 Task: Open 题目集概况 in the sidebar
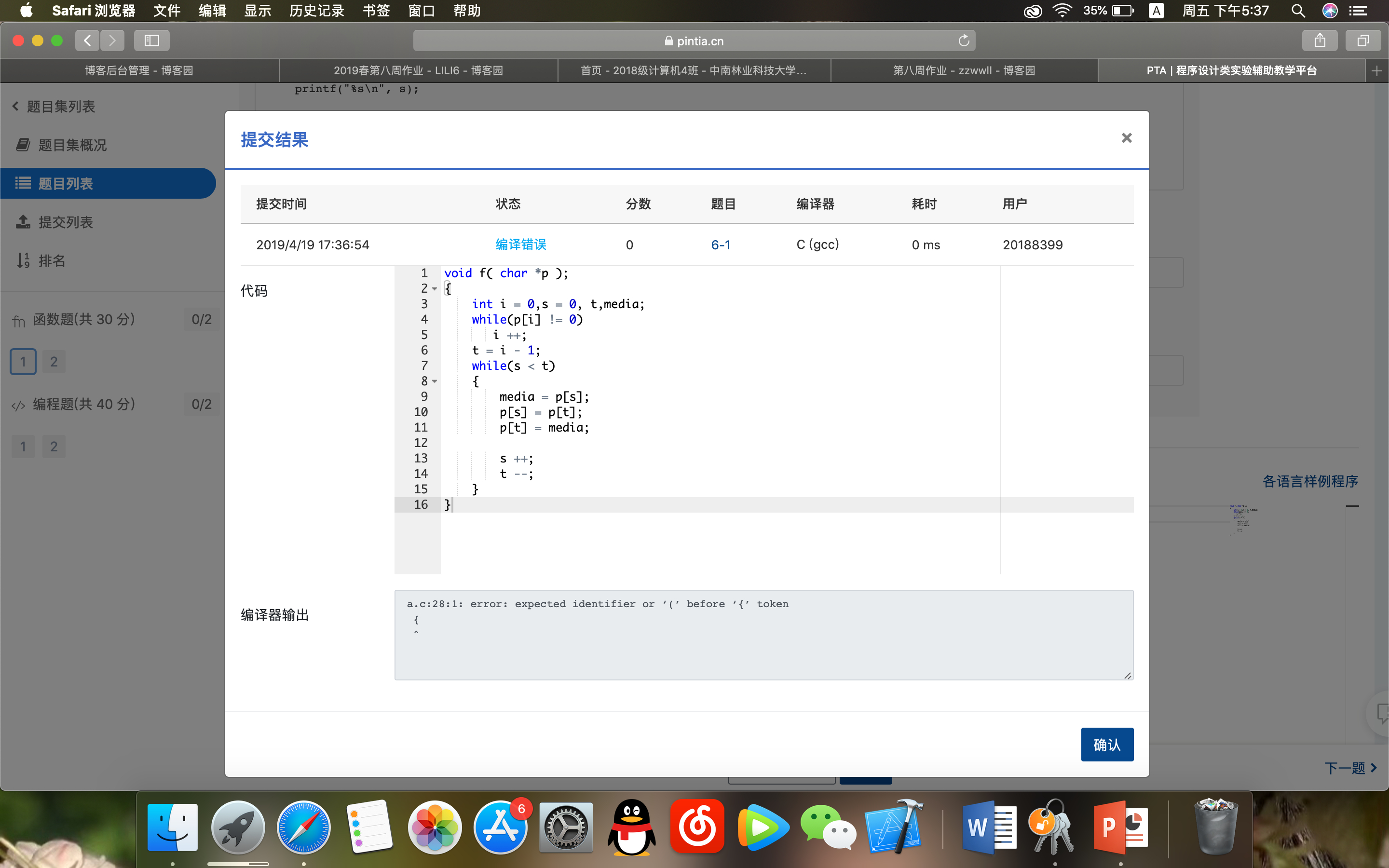coord(62,145)
